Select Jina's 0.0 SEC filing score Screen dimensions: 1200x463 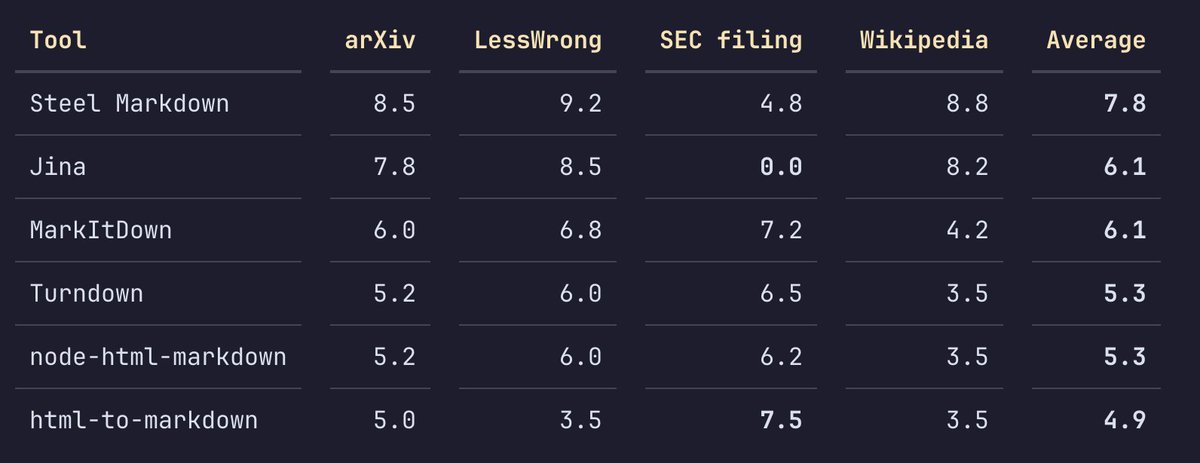pyautogui.click(x=781, y=167)
